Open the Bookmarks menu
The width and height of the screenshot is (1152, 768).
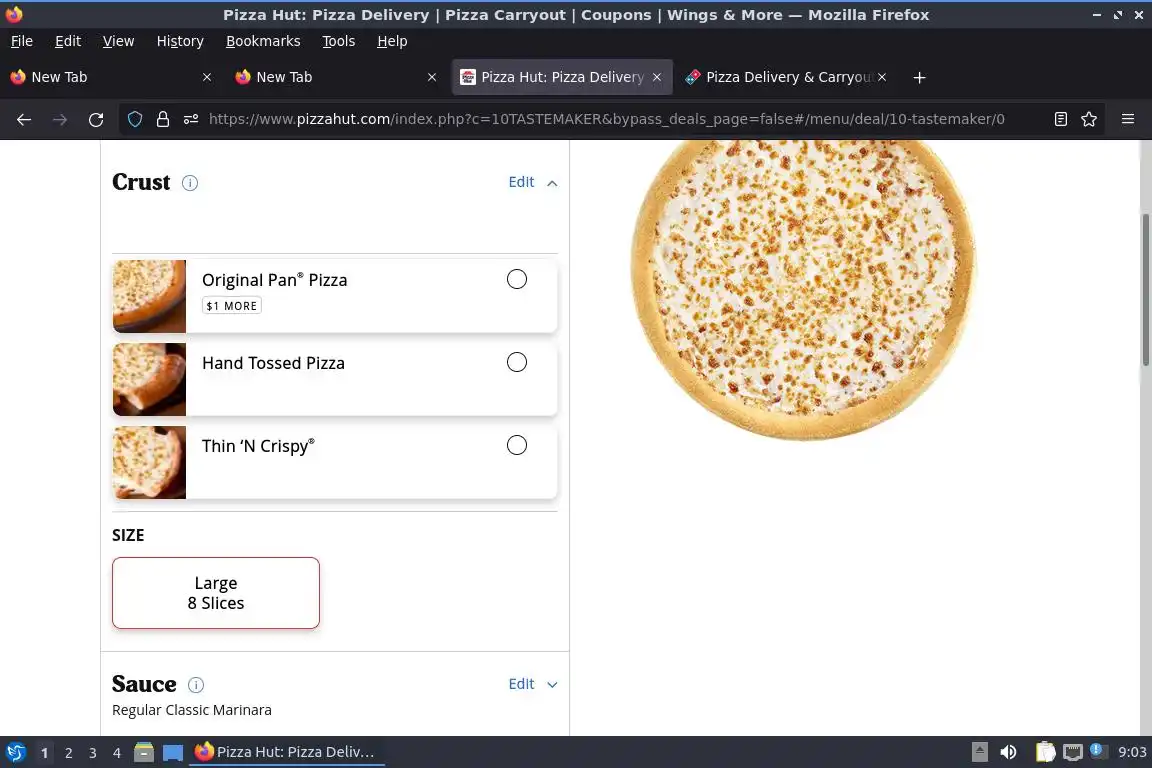click(263, 41)
